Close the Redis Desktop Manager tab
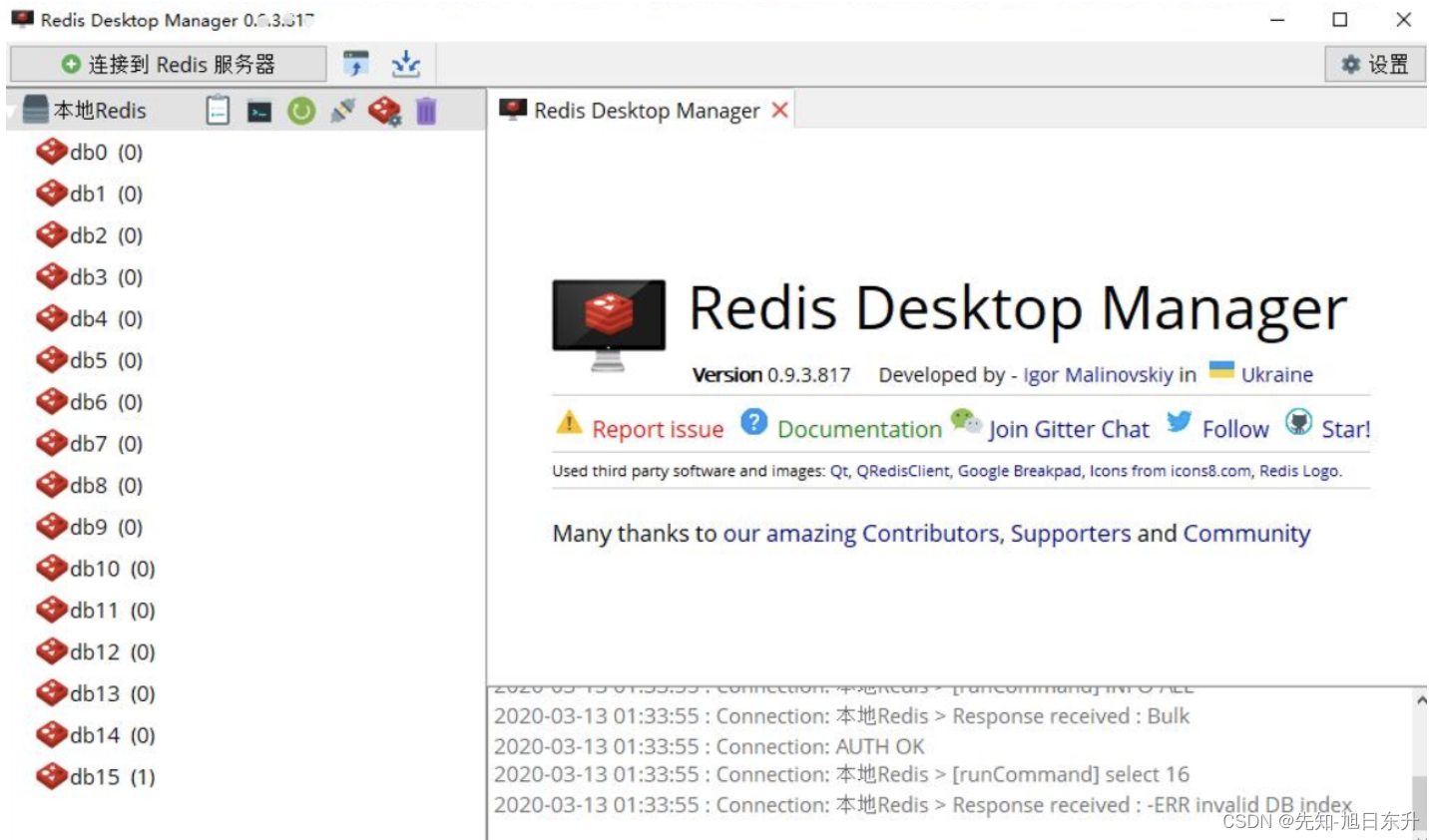 [780, 110]
